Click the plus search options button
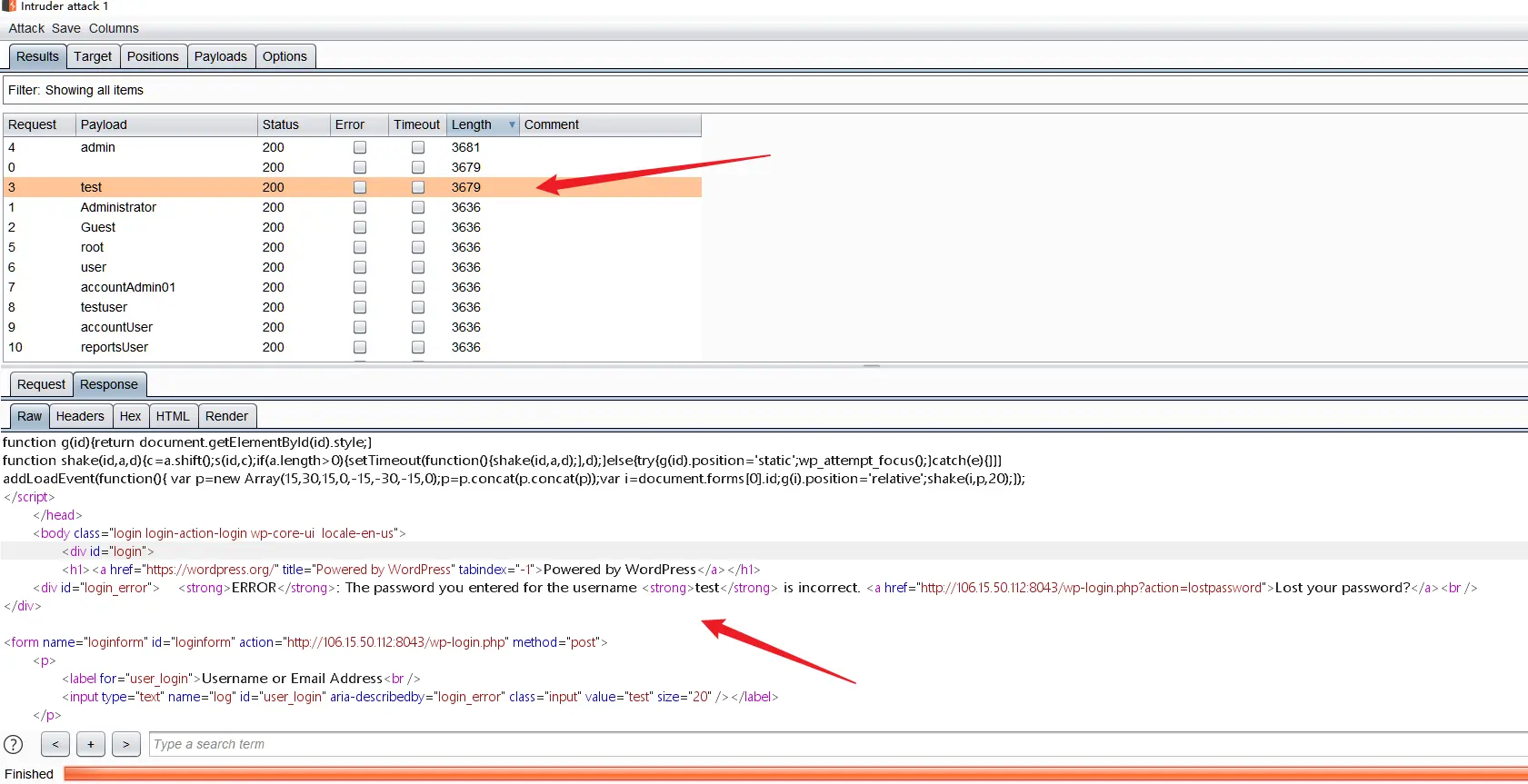The height and width of the screenshot is (784, 1528). click(91, 744)
